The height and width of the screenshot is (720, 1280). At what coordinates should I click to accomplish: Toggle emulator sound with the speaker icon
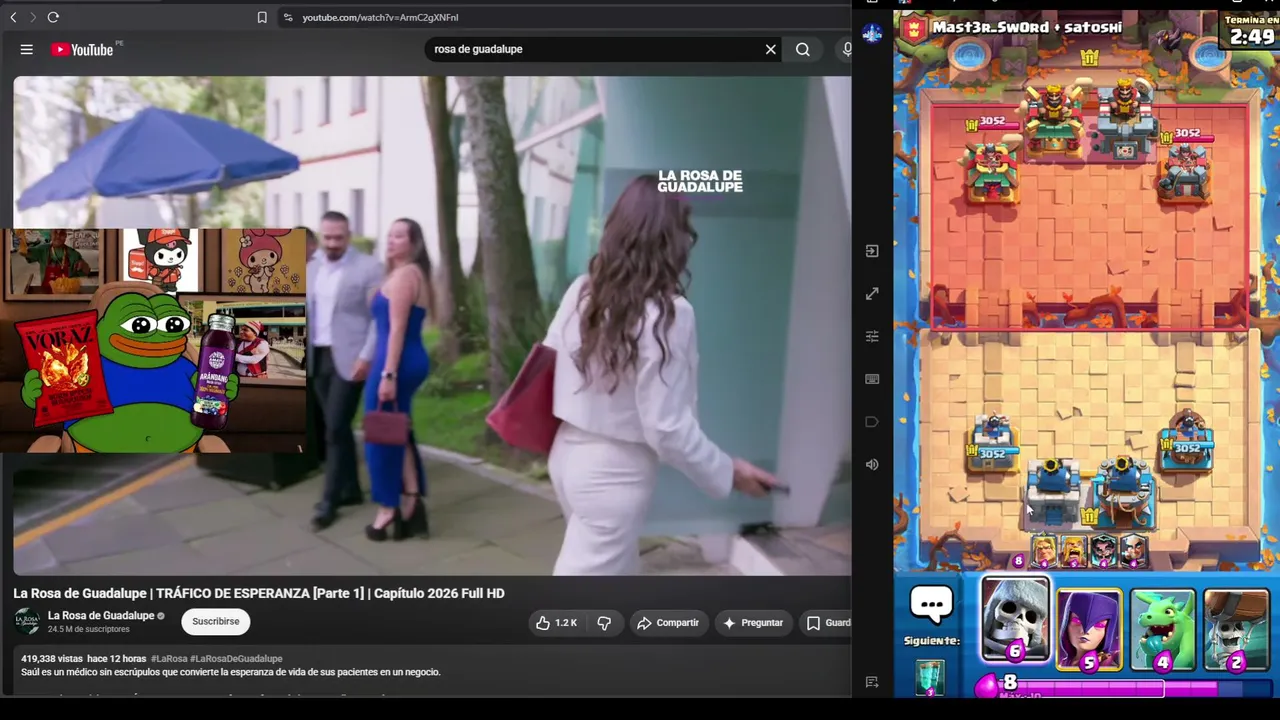coord(872,464)
